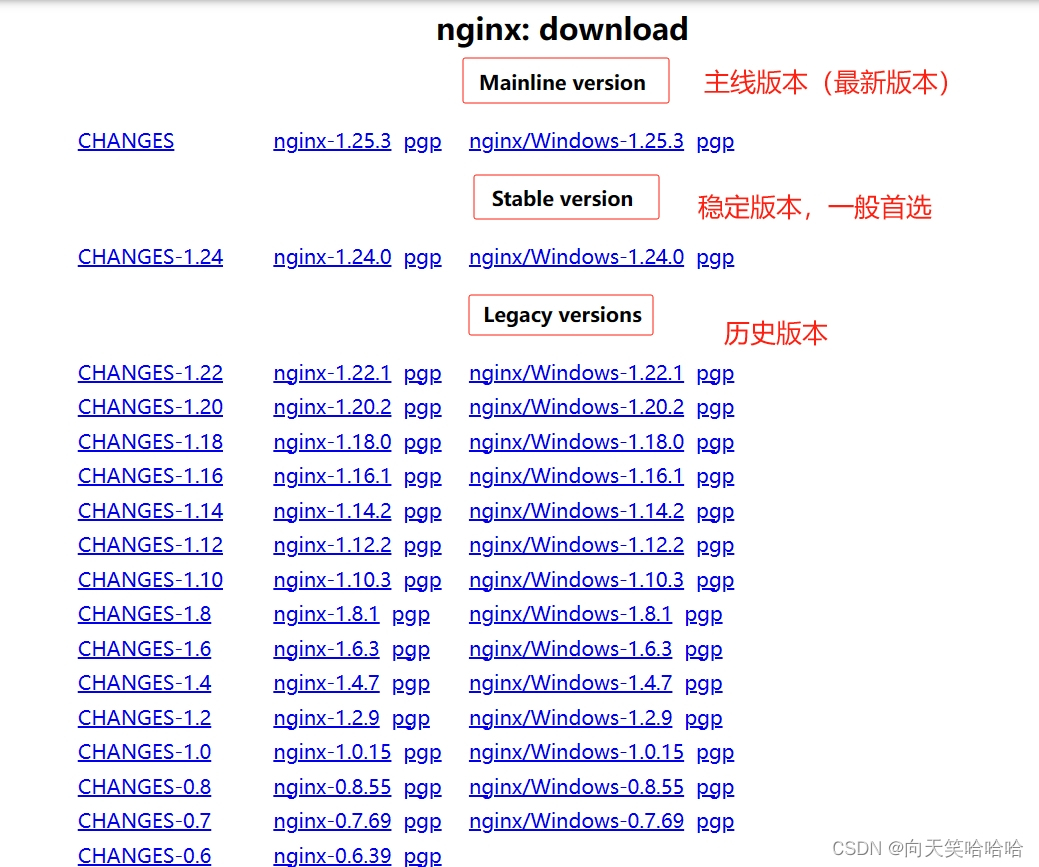Download nginx/Windows-1.25.3 build

576,141
